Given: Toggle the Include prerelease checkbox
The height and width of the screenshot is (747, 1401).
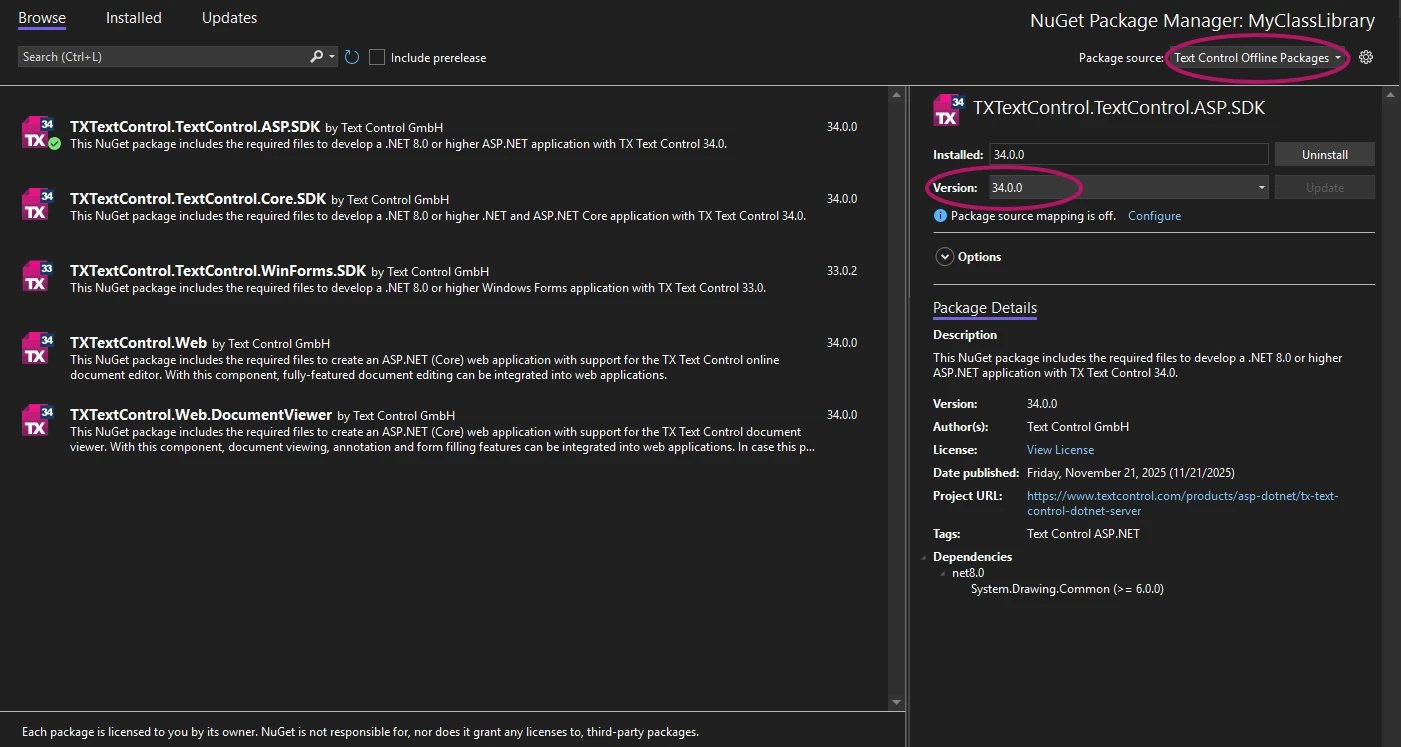Looking at the screenshot, I should click(x=377, y=57).
